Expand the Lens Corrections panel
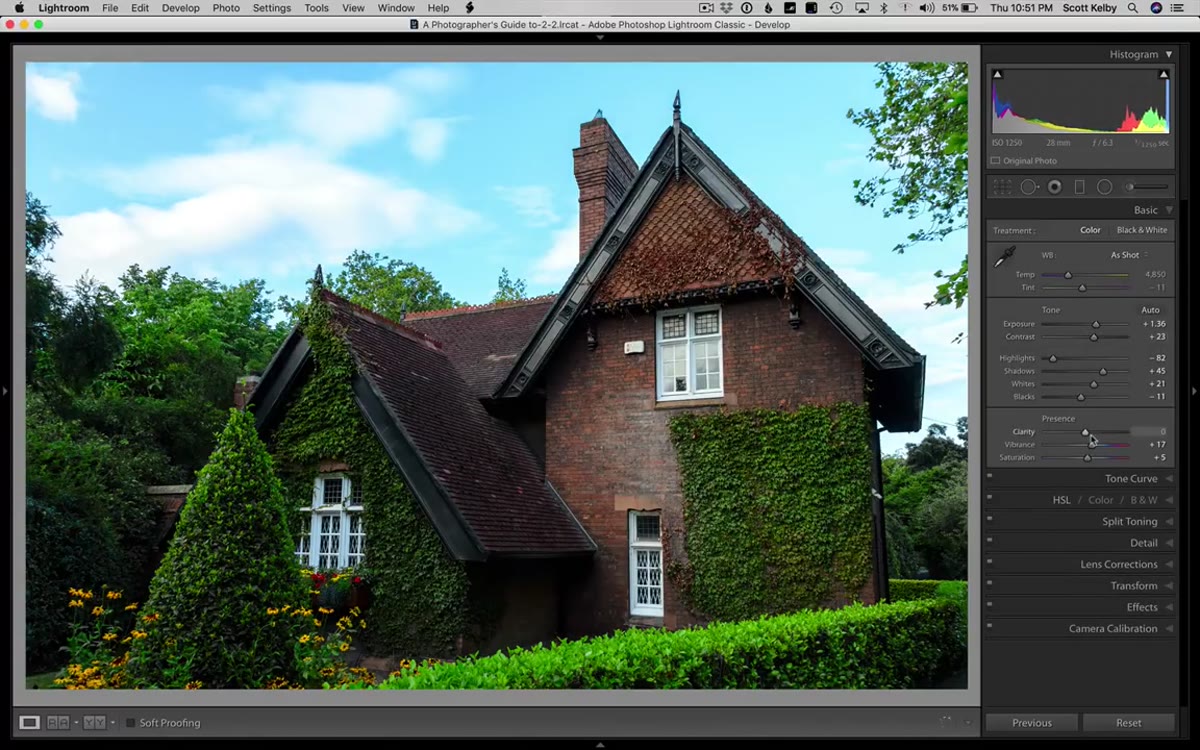1200x750 pixels. tap(1168, 565)
